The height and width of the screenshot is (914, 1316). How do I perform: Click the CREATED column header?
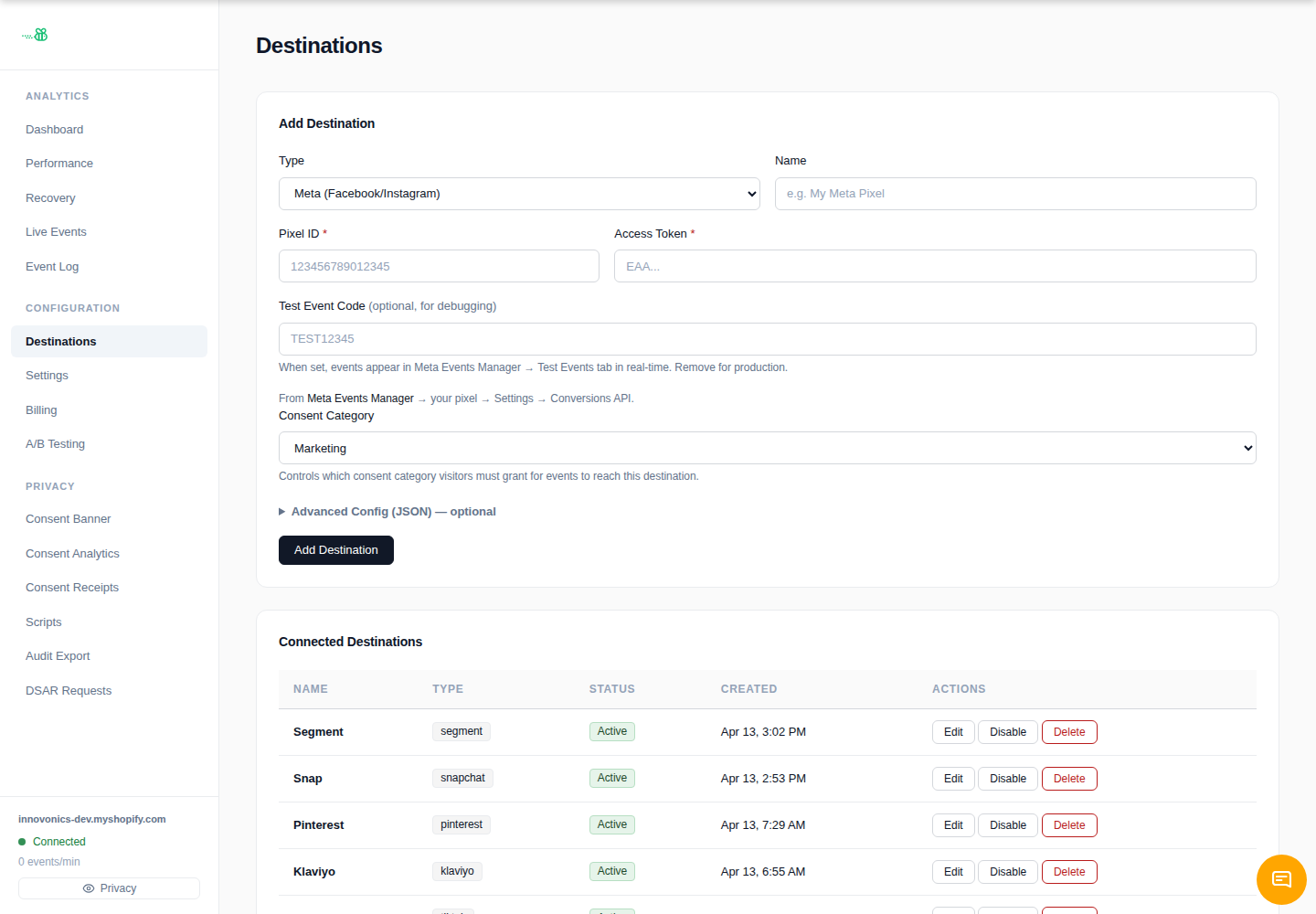click(749, 689)
